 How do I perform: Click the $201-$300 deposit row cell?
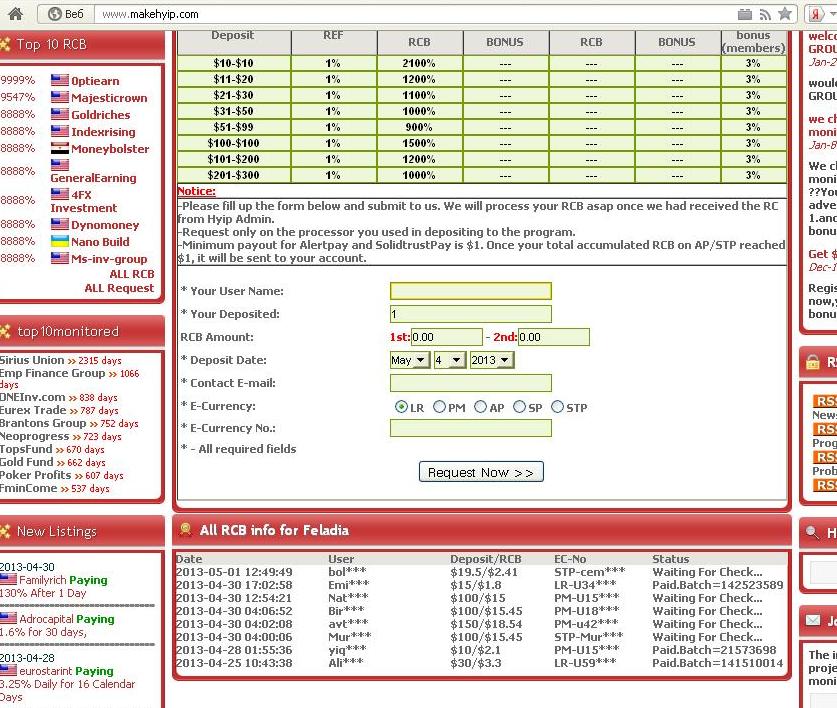pos(234,175)
